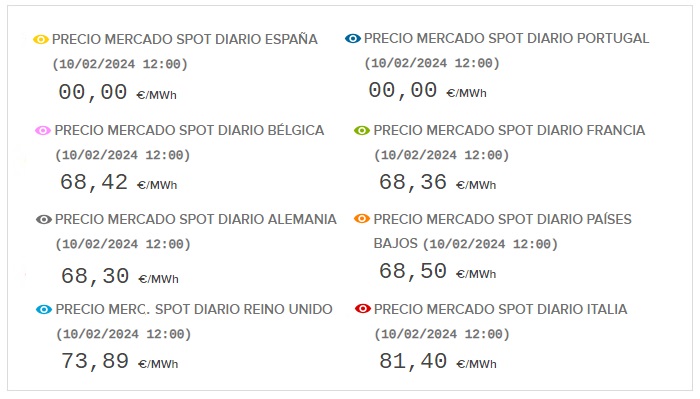Toggle the green eye icon for Francia
The height and width of the screenshot is (399, 700).
click(x=362, y=131)
